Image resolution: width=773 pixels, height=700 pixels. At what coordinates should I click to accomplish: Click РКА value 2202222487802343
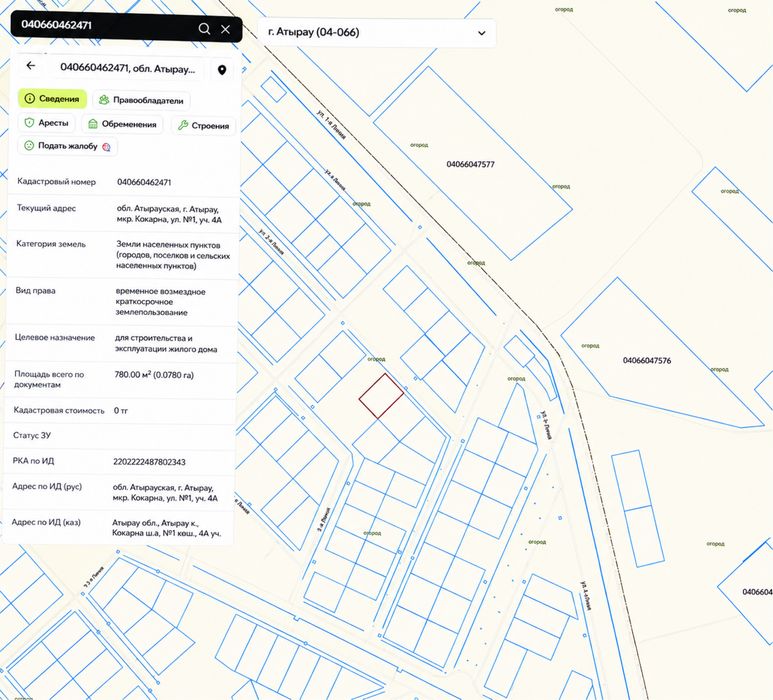(x=149, y=462)
